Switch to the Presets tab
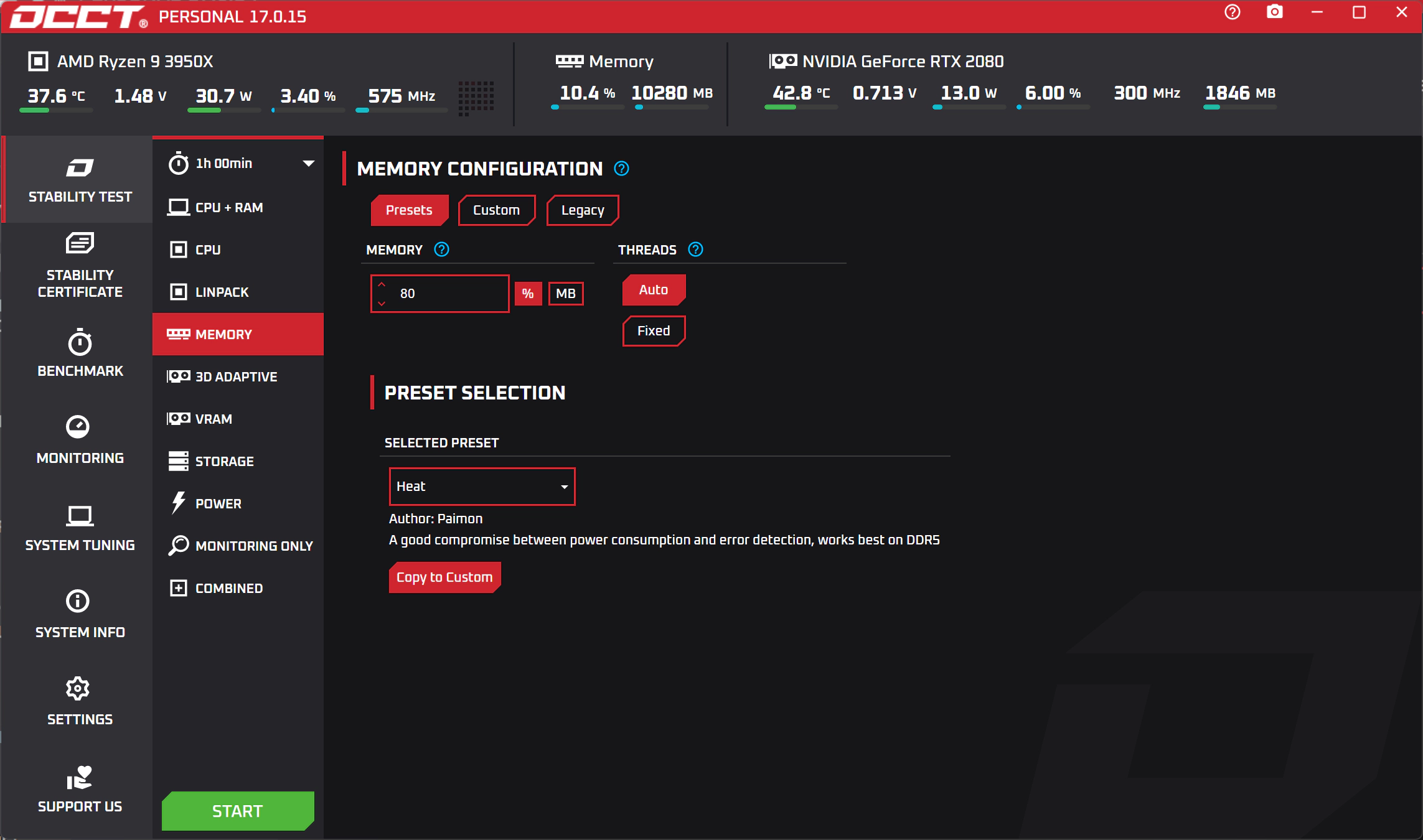The width and height of the screenshot is (1423, 840). [x=409, y=210]
